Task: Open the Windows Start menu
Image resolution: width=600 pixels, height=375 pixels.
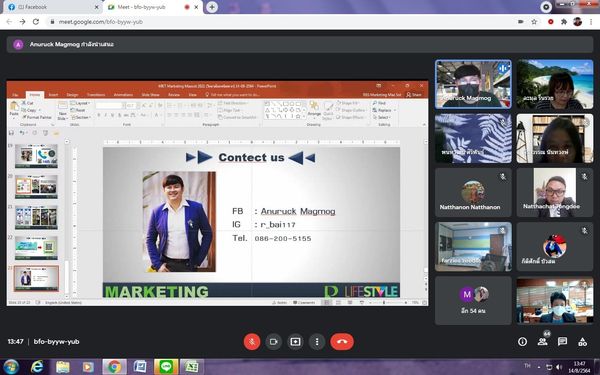Action: pyautogui.click(x=11, y=367)
